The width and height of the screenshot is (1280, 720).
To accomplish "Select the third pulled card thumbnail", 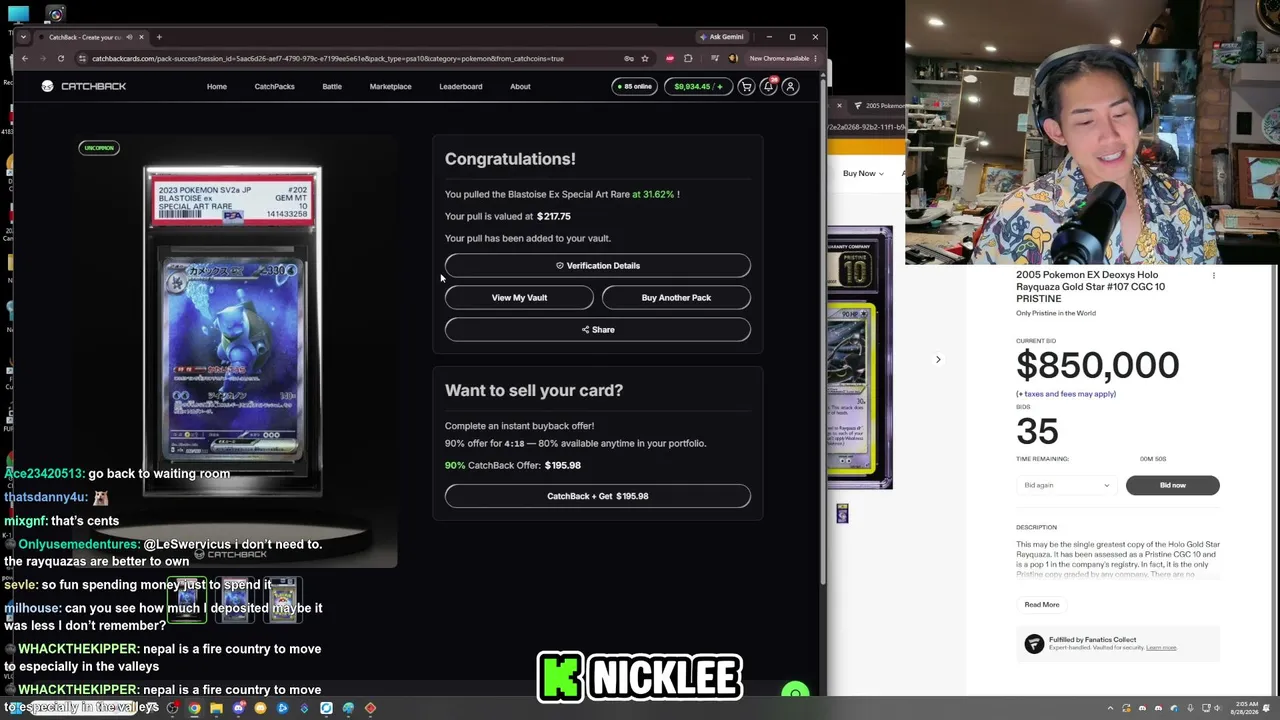I will tap(283, 600).
